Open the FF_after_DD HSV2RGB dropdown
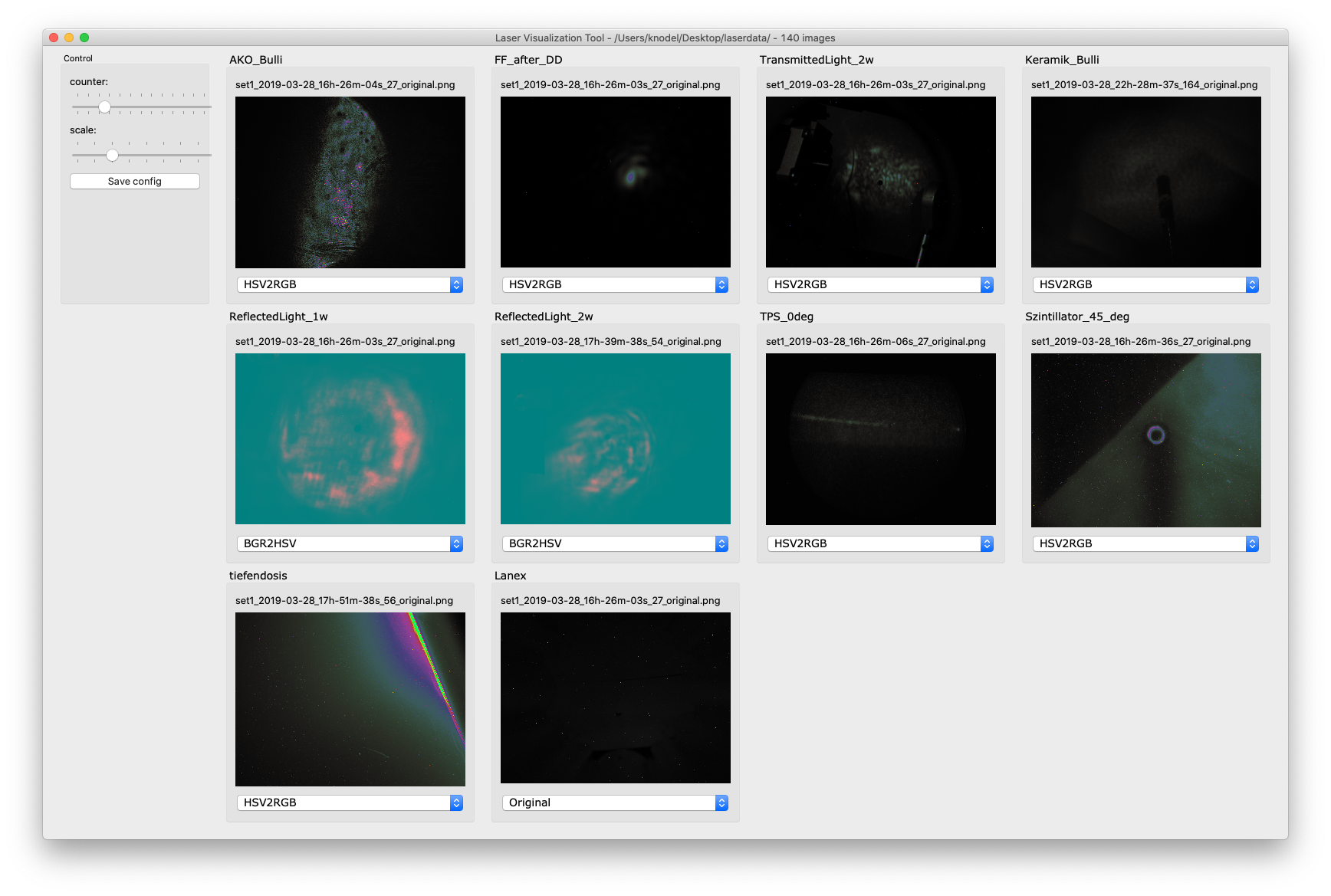This screenshot has width=1331, height=896. point(615,284)
